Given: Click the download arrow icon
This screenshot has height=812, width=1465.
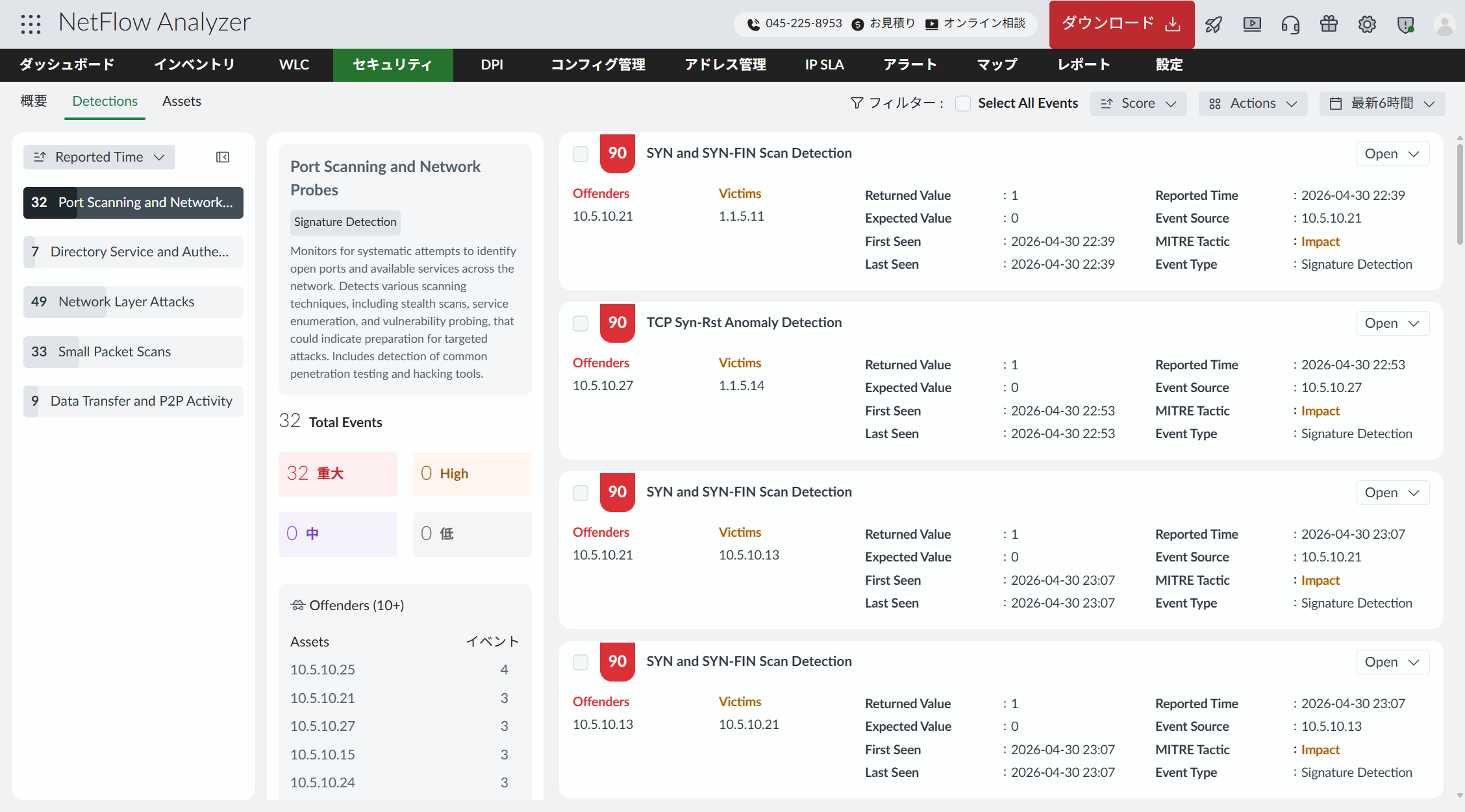Looking at the screenshot, I should pyautogui.click(x=1173, y=24).
